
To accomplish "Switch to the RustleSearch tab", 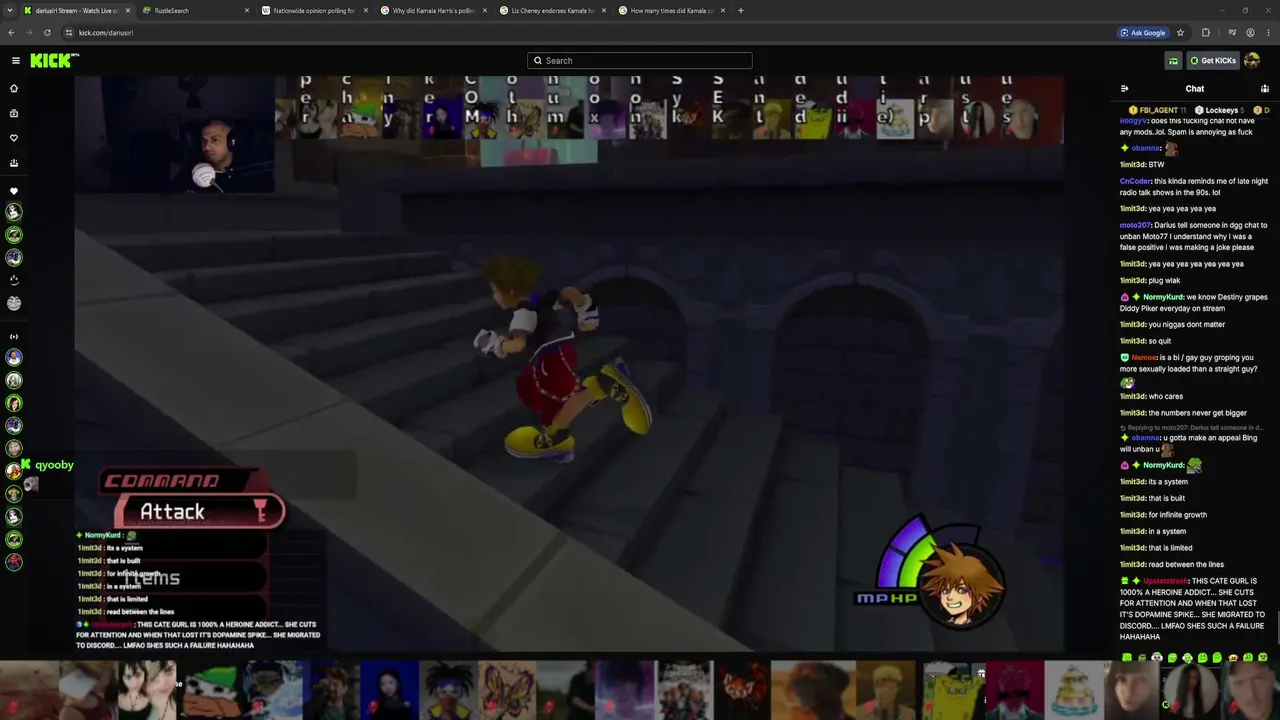I will (x=195, y=10).
